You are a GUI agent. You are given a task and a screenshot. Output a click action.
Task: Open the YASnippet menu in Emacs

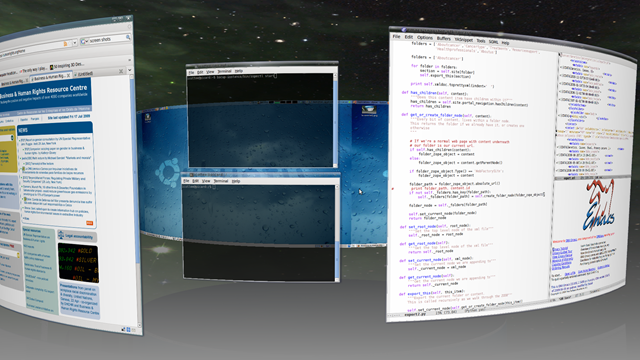coord(464,40)
